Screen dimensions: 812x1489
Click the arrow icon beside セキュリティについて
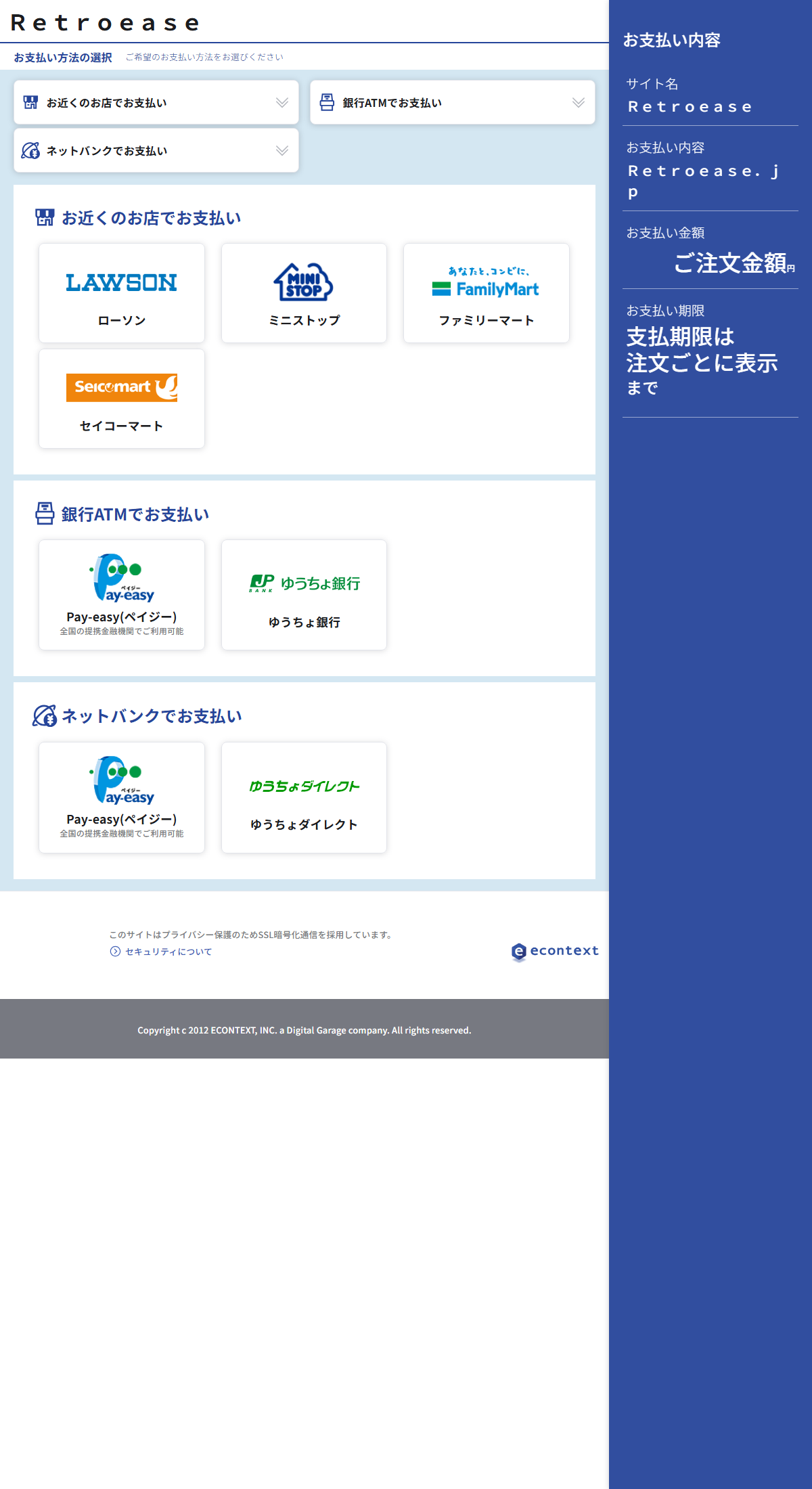115,952
